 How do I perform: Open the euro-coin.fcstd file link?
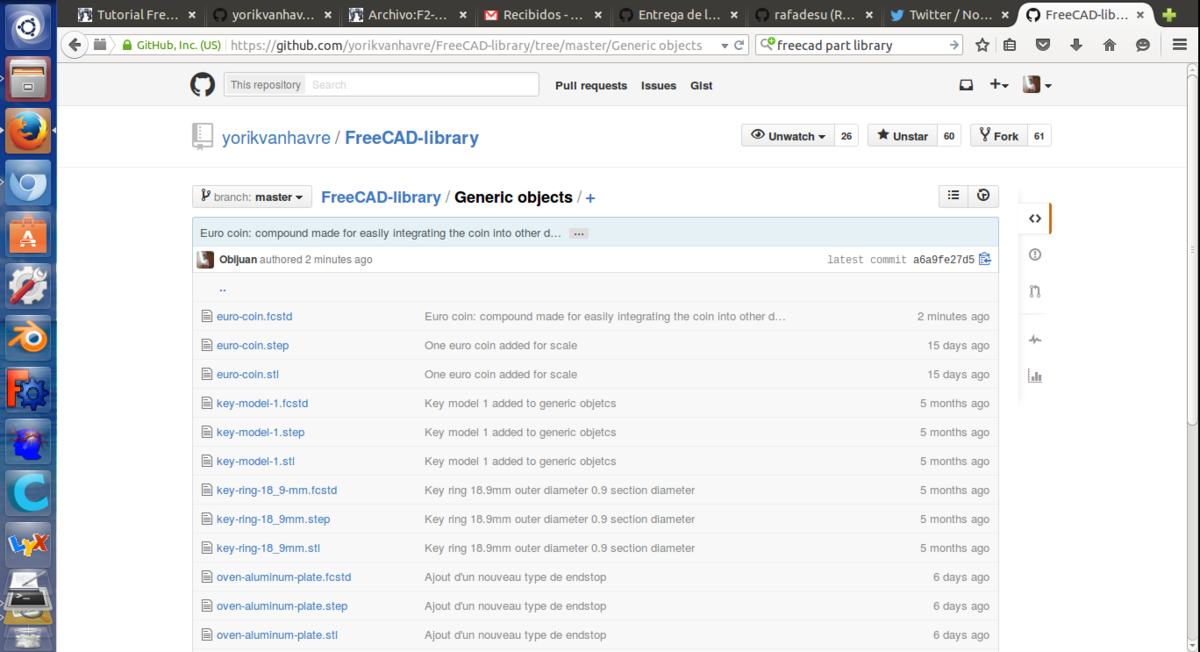pyautogui.click(x=254, y=316)
